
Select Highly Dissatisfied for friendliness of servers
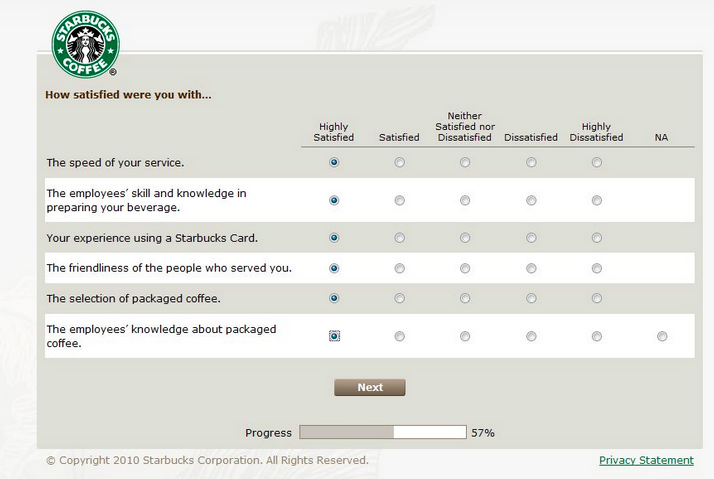click(597, 268)
